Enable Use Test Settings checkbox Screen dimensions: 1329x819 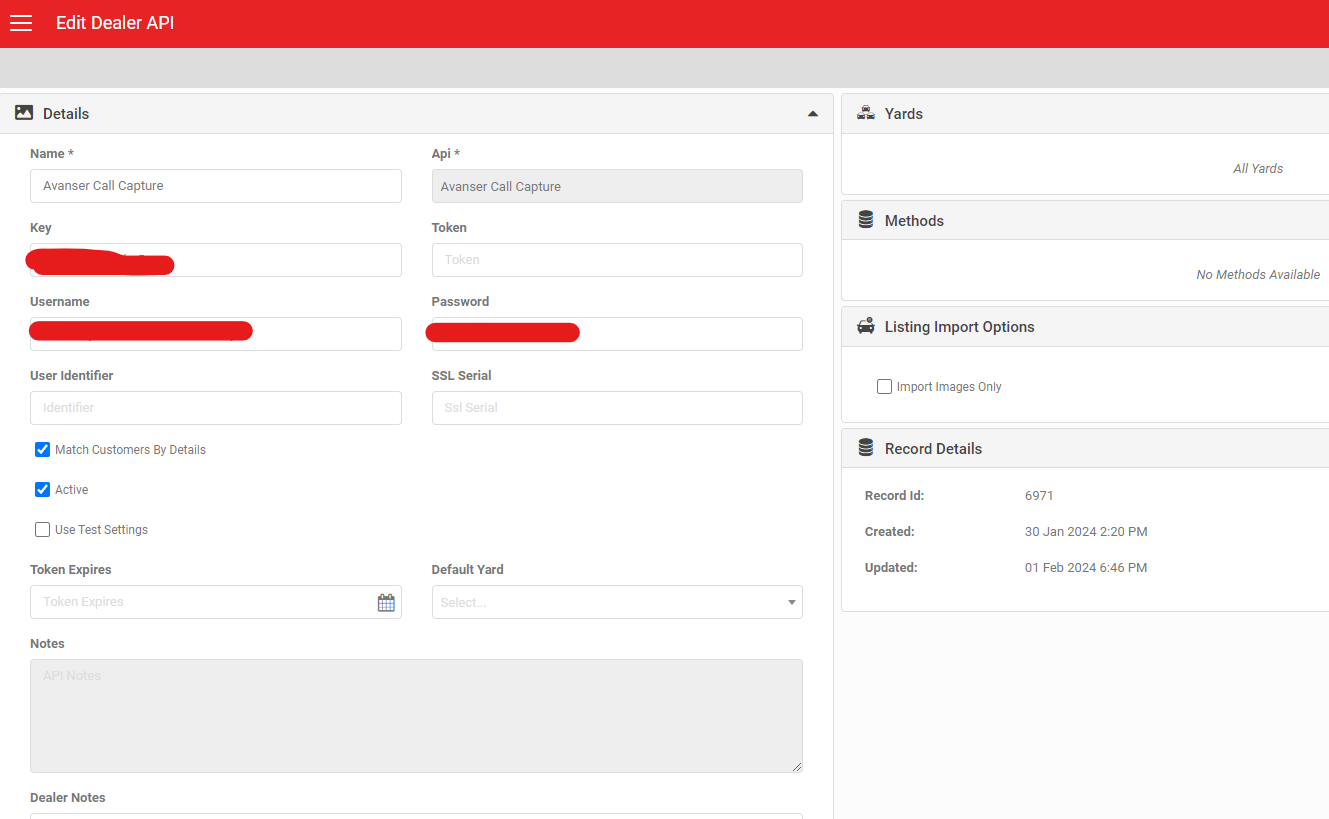(x=43, y=530)
